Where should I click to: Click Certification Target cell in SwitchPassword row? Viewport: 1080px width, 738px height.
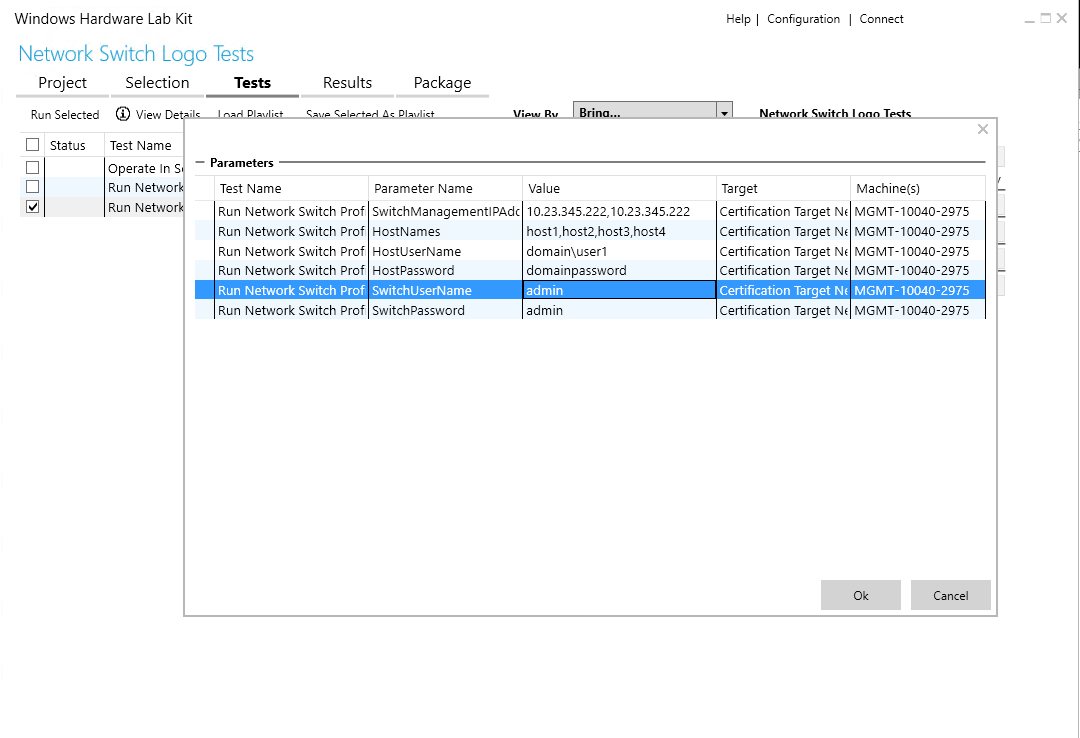click(783, 310)
